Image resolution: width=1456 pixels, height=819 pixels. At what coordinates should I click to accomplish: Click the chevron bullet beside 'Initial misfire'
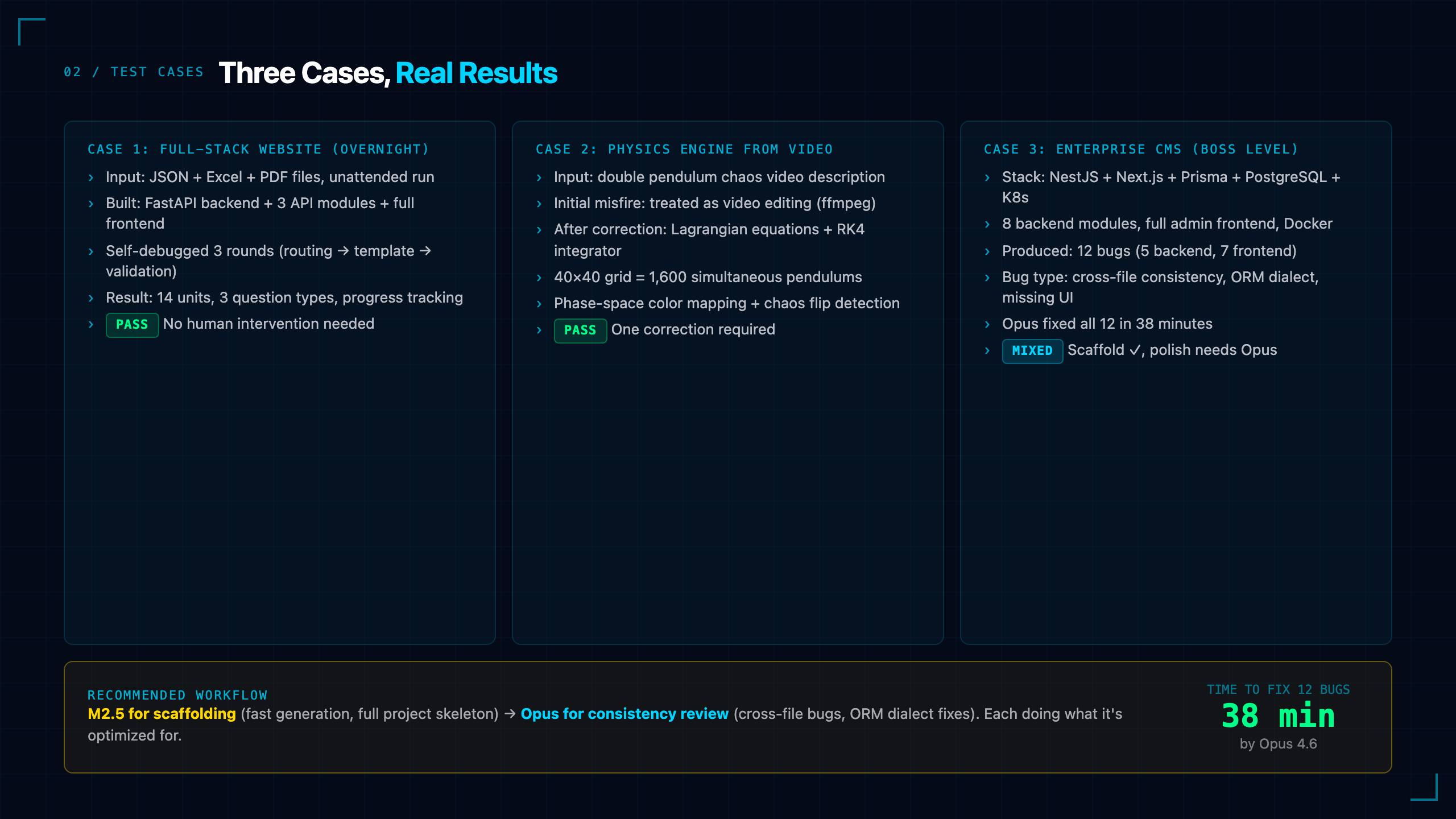pyautogui.click(x=539, y=204)
